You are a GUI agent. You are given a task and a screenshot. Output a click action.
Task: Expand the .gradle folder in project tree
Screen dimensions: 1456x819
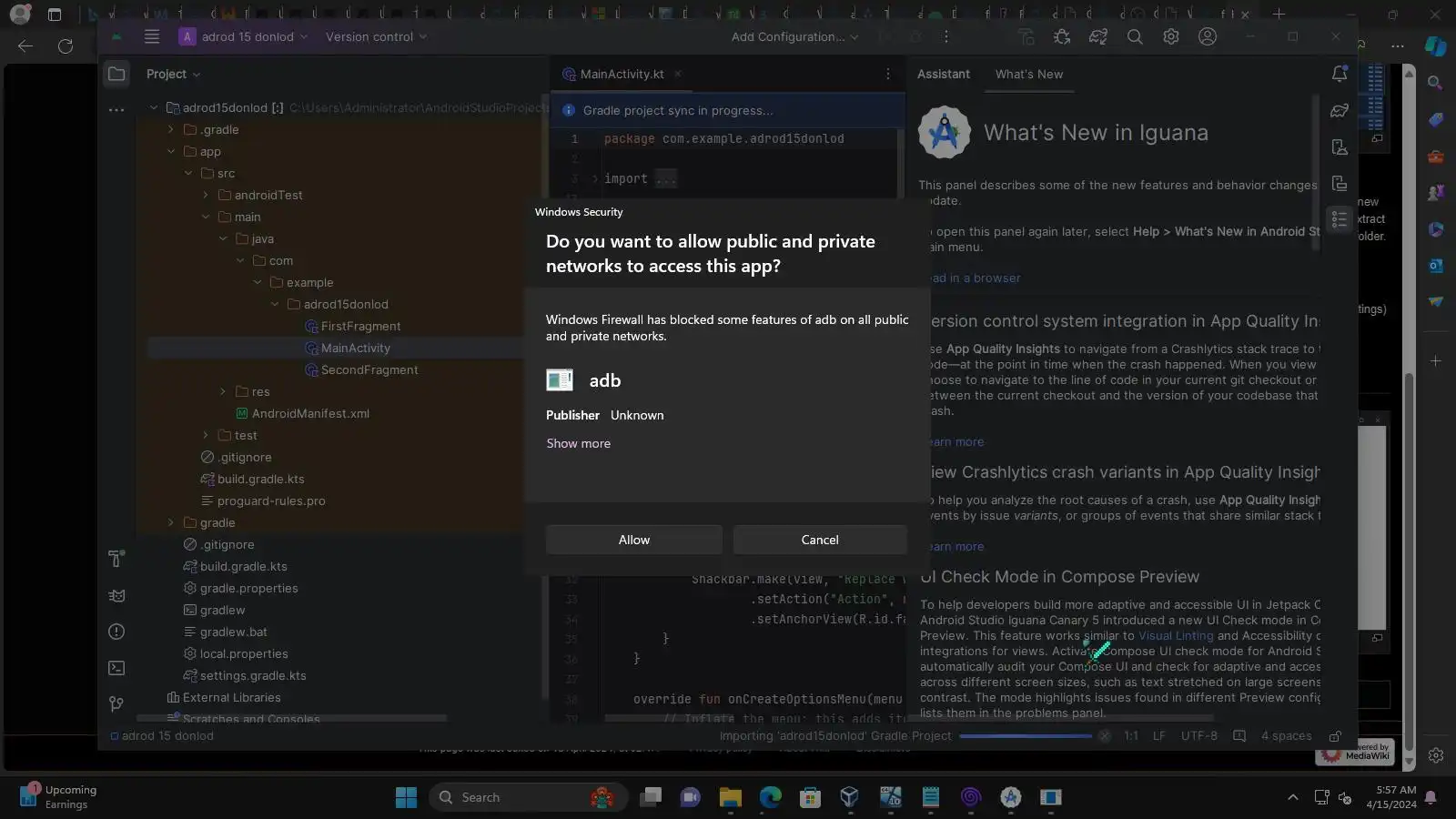click(170, 129)
